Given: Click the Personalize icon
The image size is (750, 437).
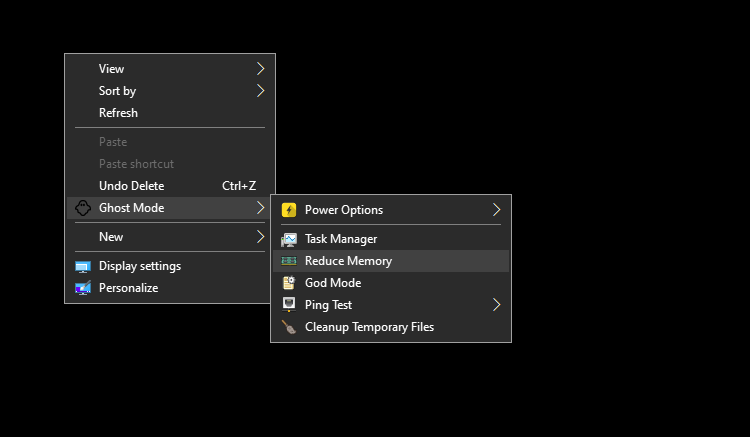Looking at the screenshot, I should pos(83,288).
